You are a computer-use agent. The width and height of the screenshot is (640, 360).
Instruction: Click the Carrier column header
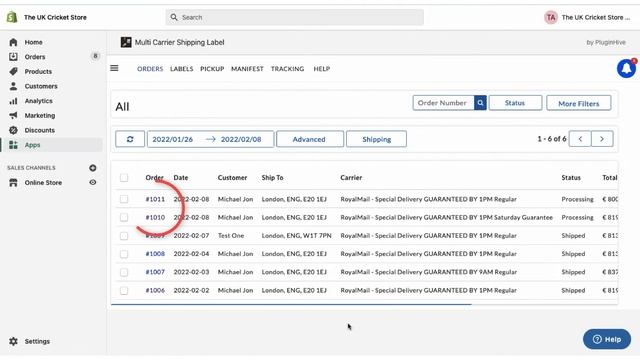351,178
